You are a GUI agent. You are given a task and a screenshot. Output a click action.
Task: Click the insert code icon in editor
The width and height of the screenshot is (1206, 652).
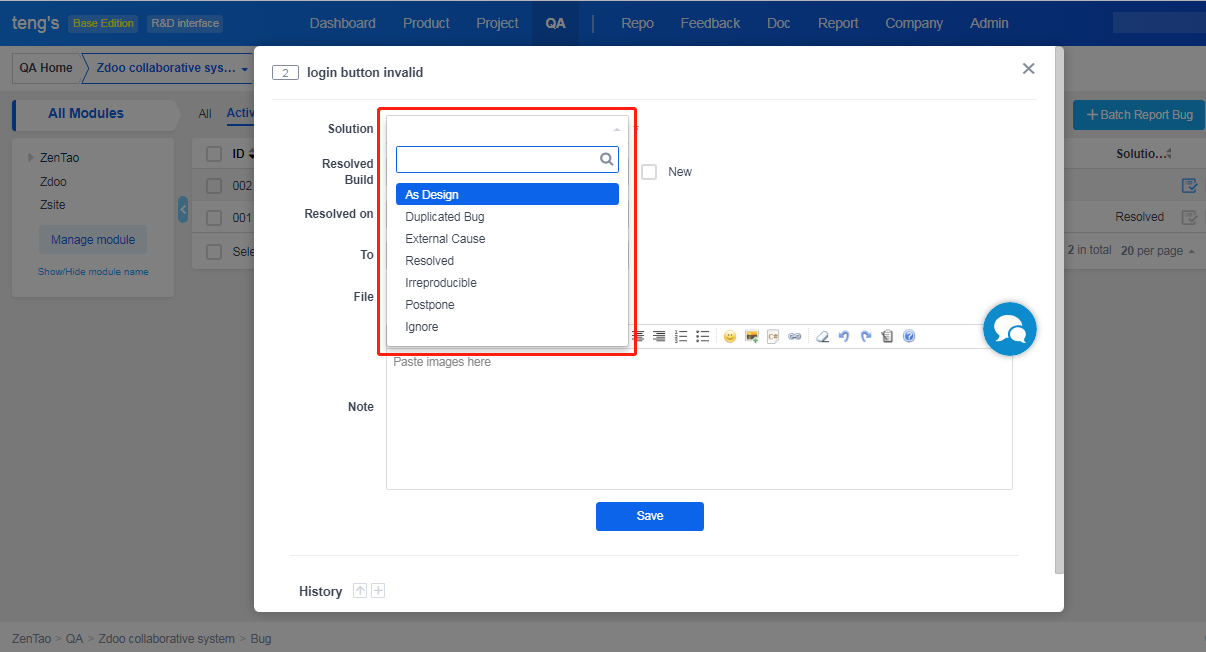(x=773, y=337)
